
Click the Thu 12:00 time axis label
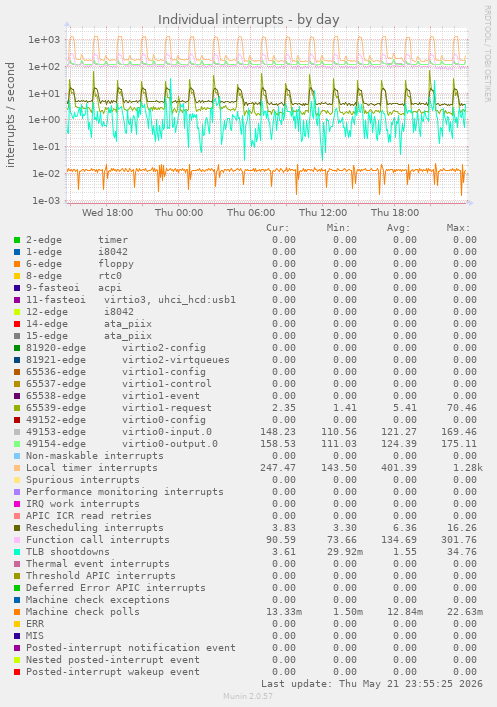[x=323, y=212]
